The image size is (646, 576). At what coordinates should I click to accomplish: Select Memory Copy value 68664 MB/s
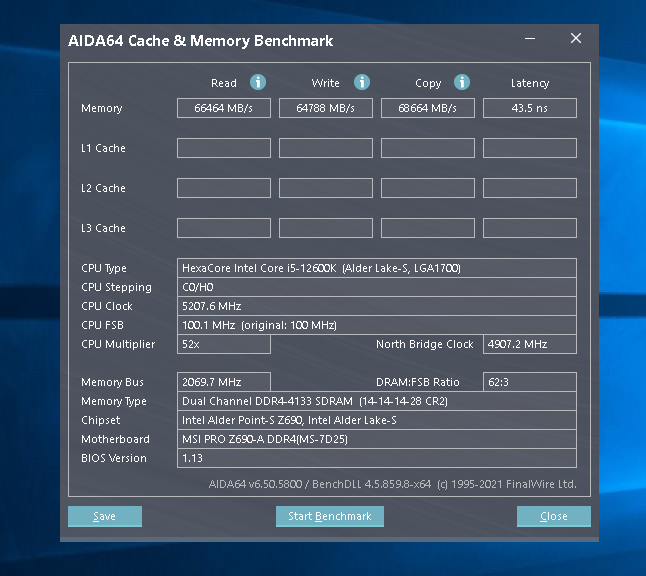click(x=428, y=108)
